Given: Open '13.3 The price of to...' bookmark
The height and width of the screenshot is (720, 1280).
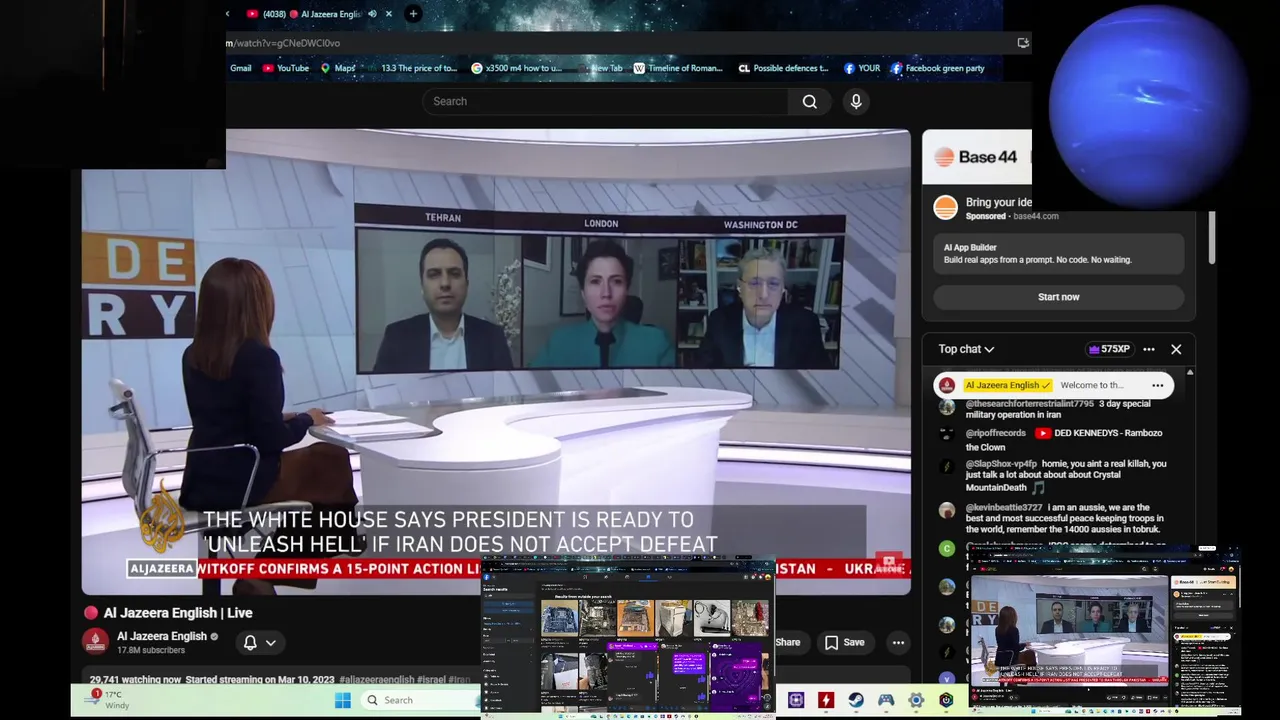Looking at the screenshot, I should pos(412,68).
